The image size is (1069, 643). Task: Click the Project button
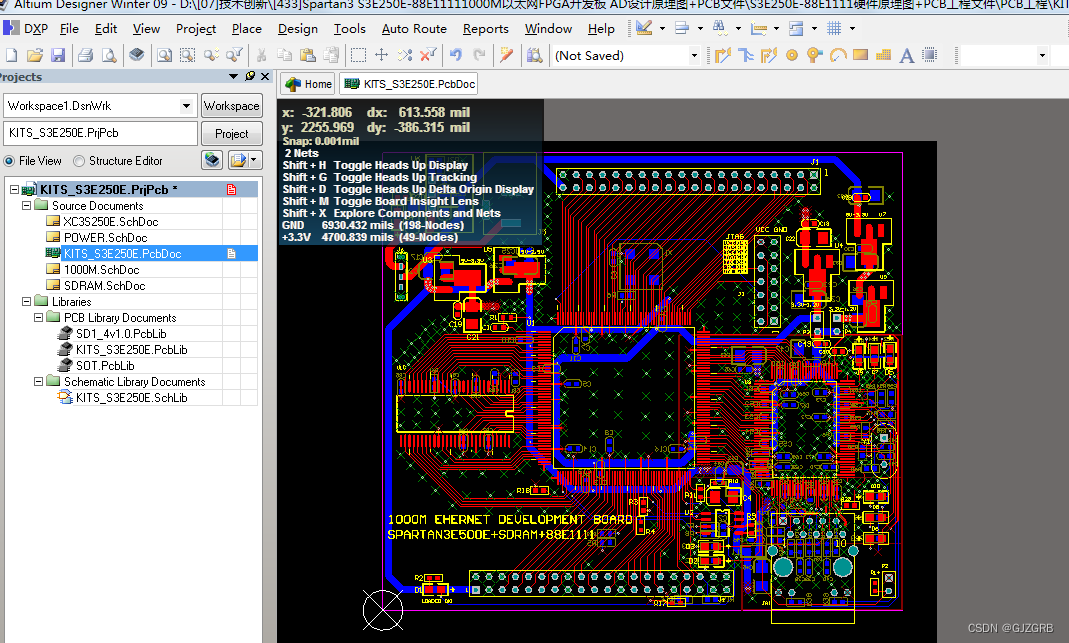click(x=232, y=134)
